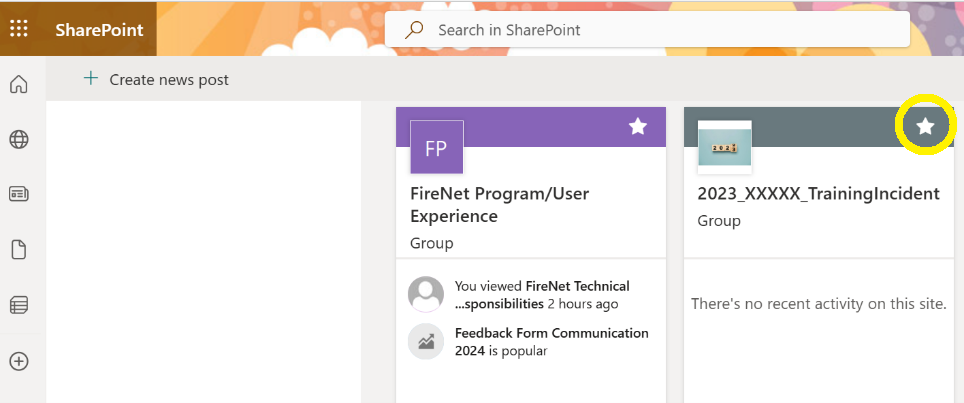Unfollow FireNet Program site using star

pyautogui.click(x=637, y=126)
